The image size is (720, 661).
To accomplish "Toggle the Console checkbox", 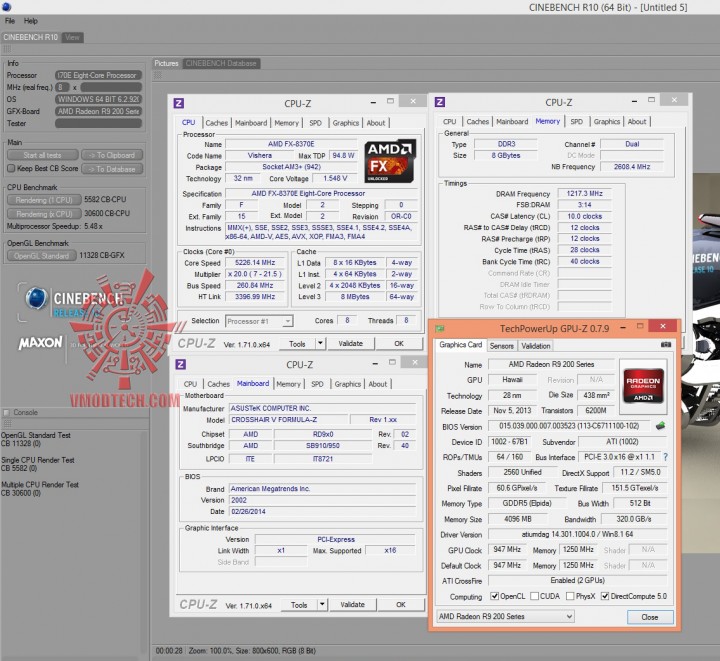I will 6,412.
